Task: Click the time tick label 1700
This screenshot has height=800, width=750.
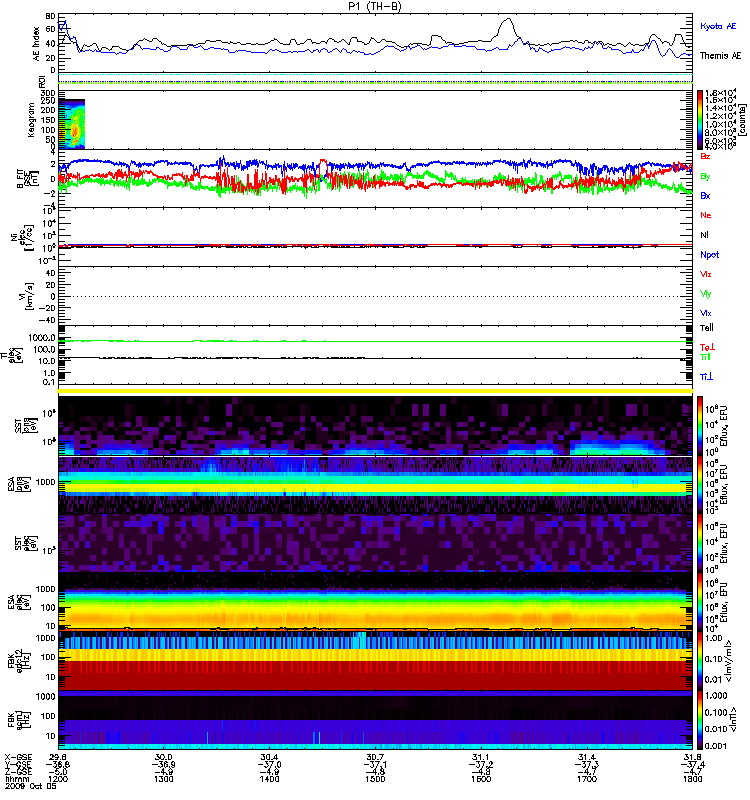Action: [587, 779]
